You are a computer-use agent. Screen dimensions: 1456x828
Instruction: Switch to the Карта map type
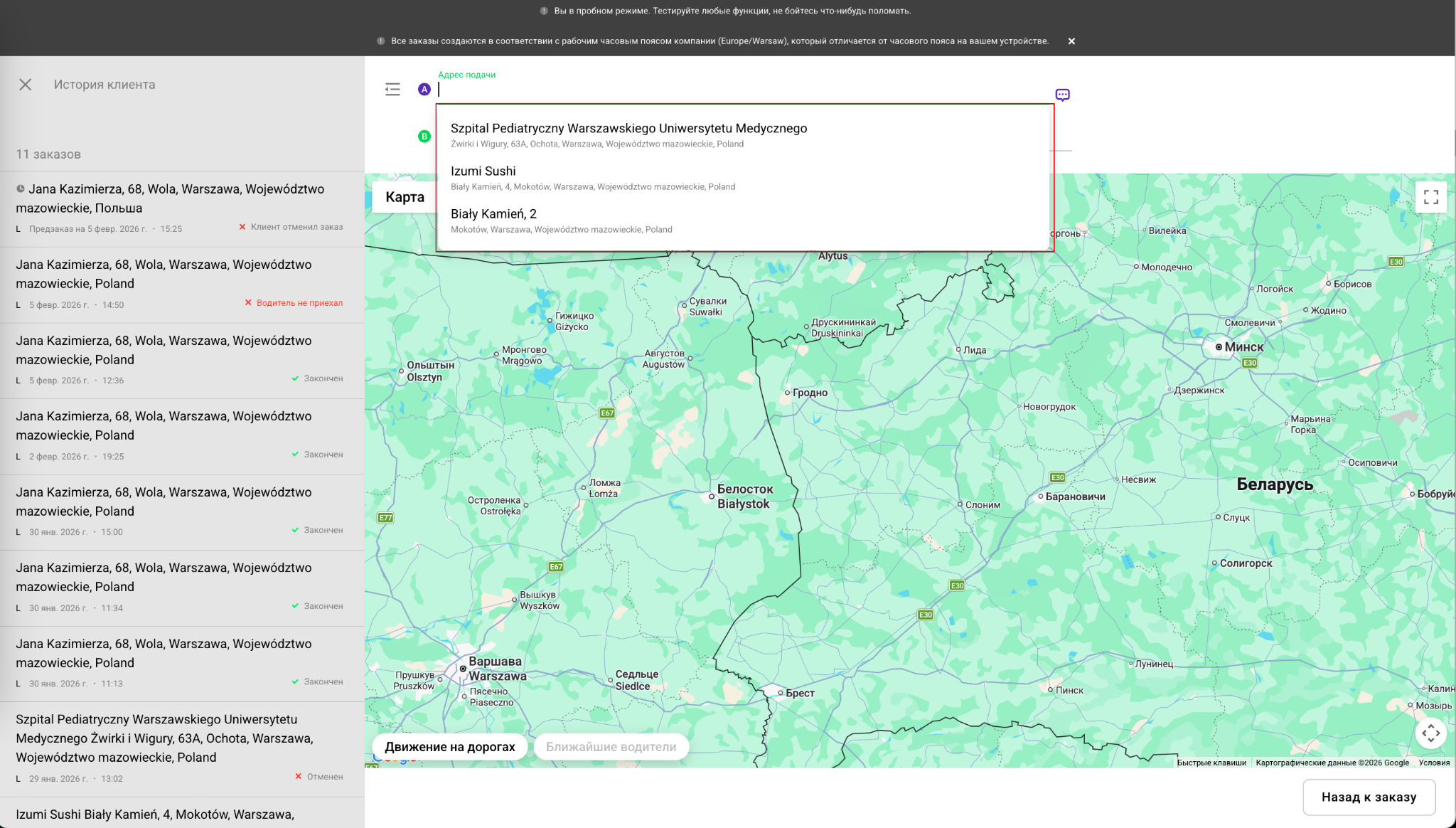pos(405,197)
